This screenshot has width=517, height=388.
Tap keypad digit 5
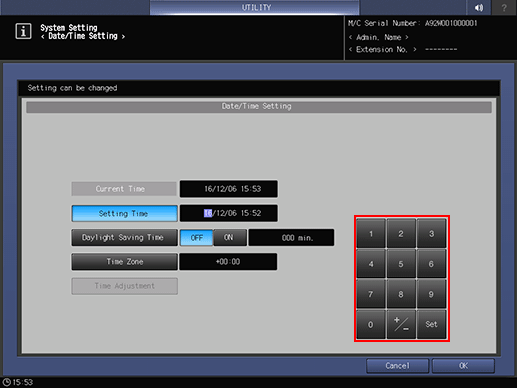click(401, 264)
